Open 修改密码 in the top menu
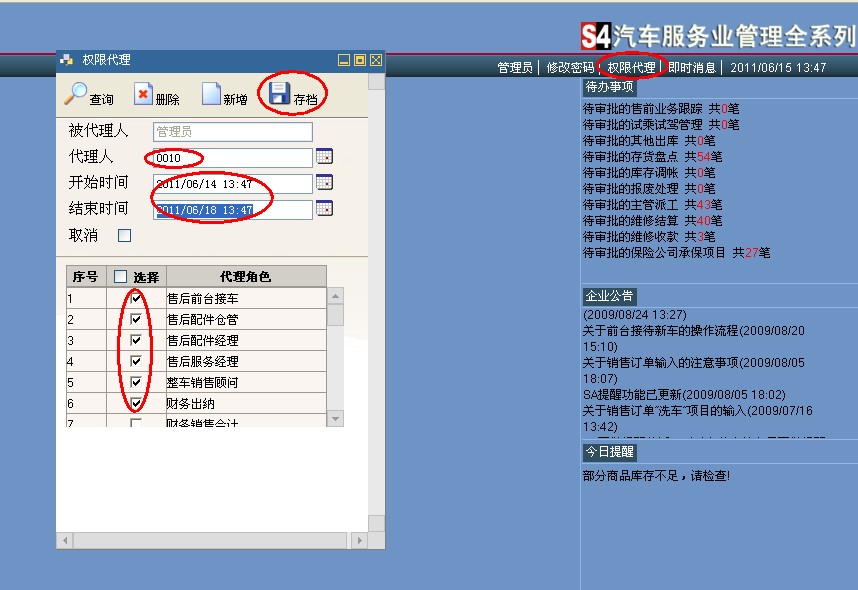Viewport: 858px width, 590px height. coord(569,68)
